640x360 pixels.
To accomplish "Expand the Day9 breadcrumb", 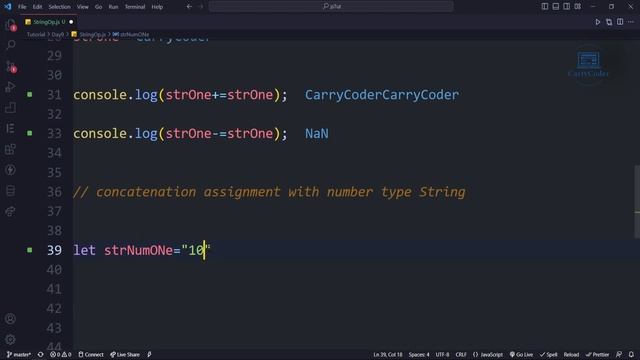I will (x=58, y=35).
